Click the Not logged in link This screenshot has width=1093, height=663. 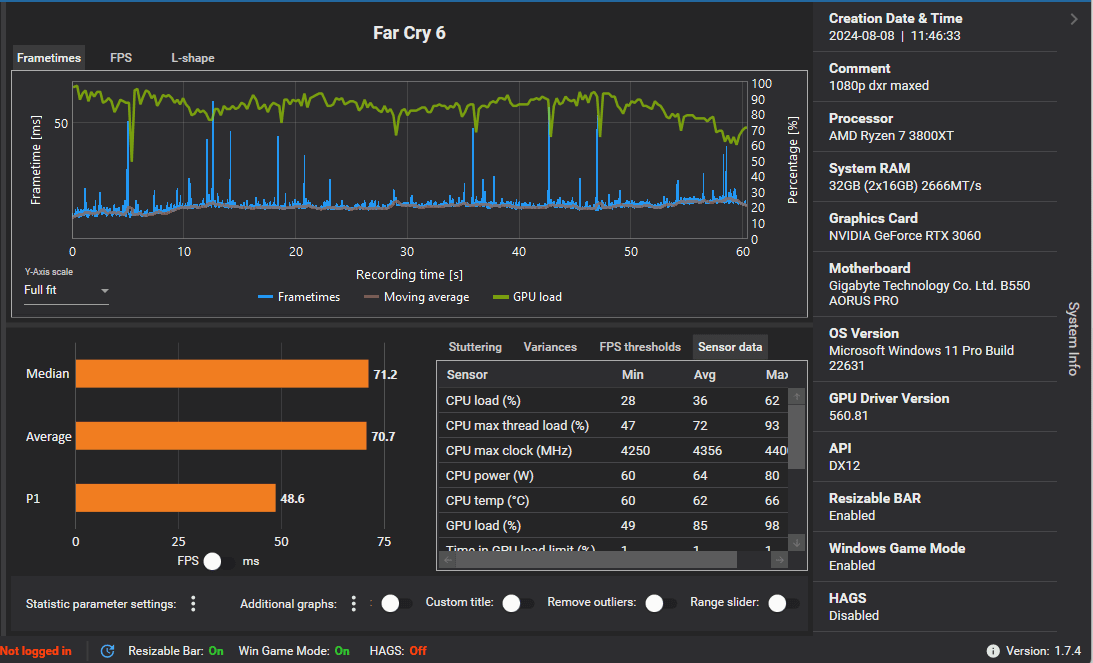(36, 651)
